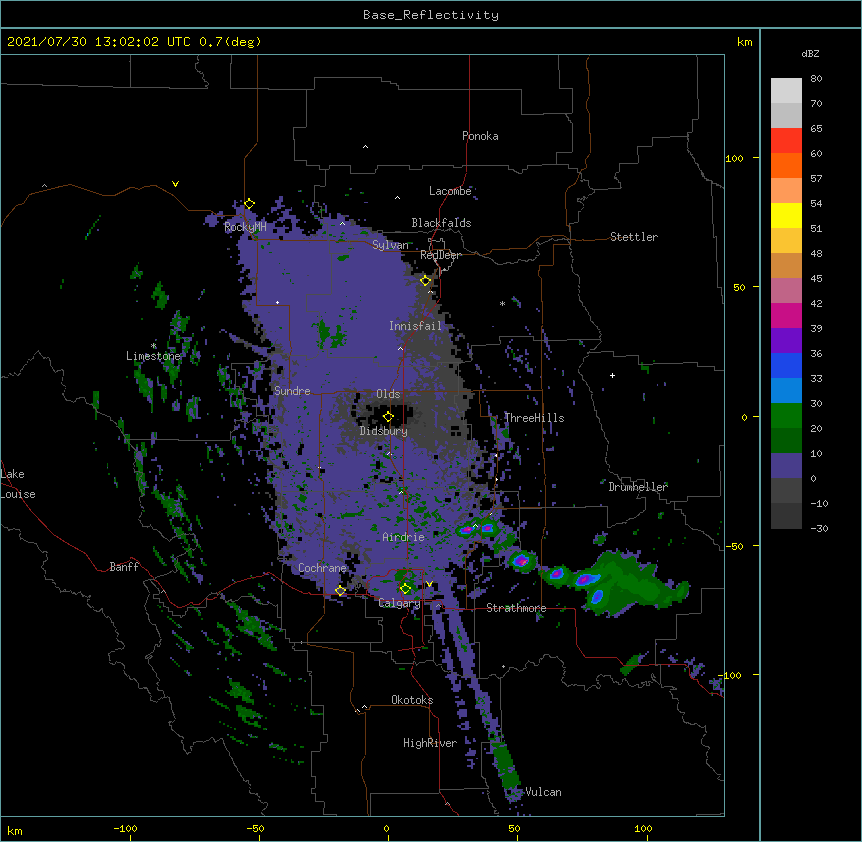
Task: Click the Calgary city label
Action: [x=399, y=603]
